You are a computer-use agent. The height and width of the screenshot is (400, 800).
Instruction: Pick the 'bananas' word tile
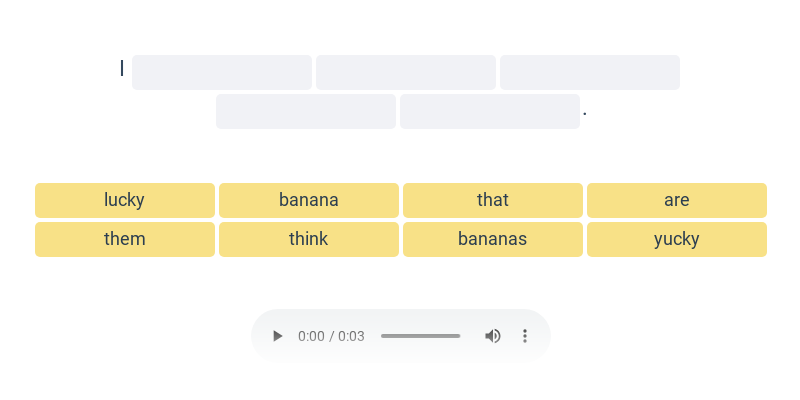tap(493, 239)
